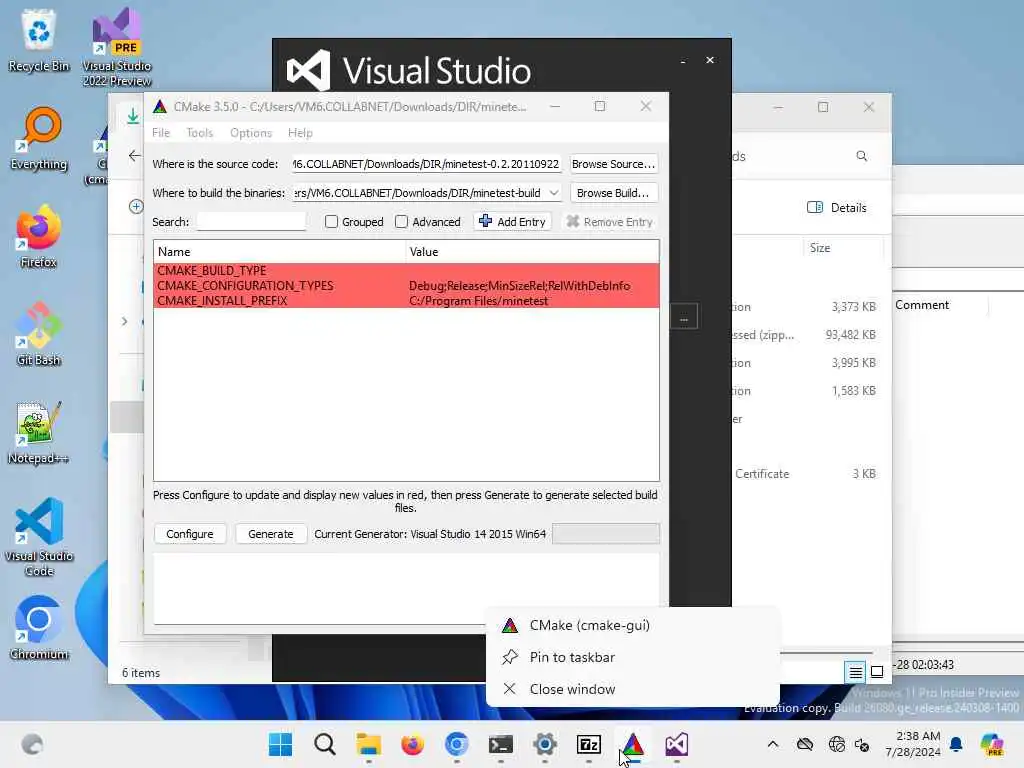Click the CMake progress bar
1024x768 pixels.
click(x=605, y=534)
